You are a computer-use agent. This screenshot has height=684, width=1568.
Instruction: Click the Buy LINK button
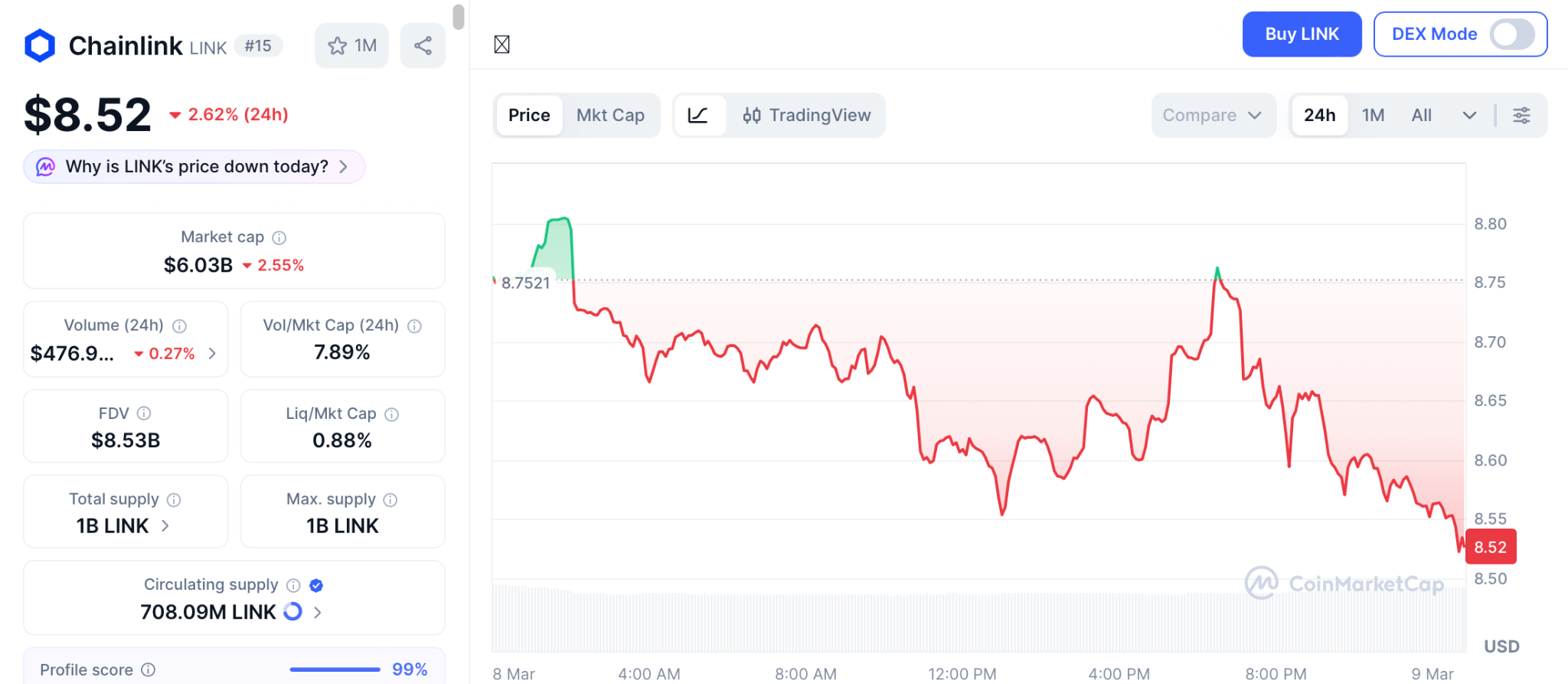point(1302,34)
